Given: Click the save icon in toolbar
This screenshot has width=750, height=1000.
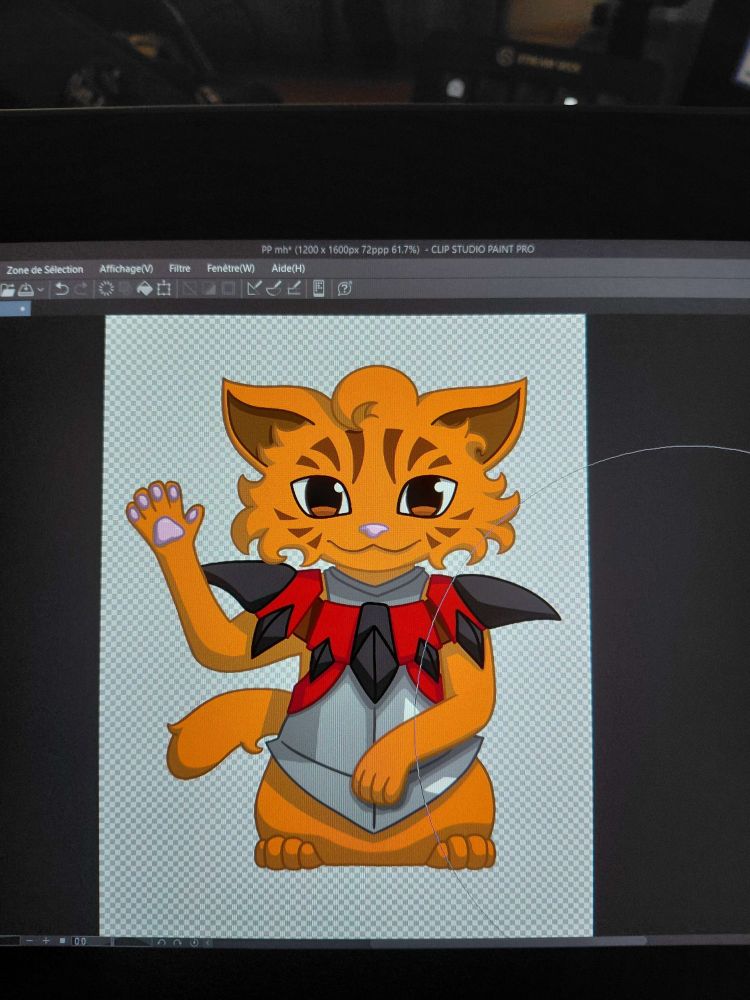Looking at the screenshot, I should 26,290.
